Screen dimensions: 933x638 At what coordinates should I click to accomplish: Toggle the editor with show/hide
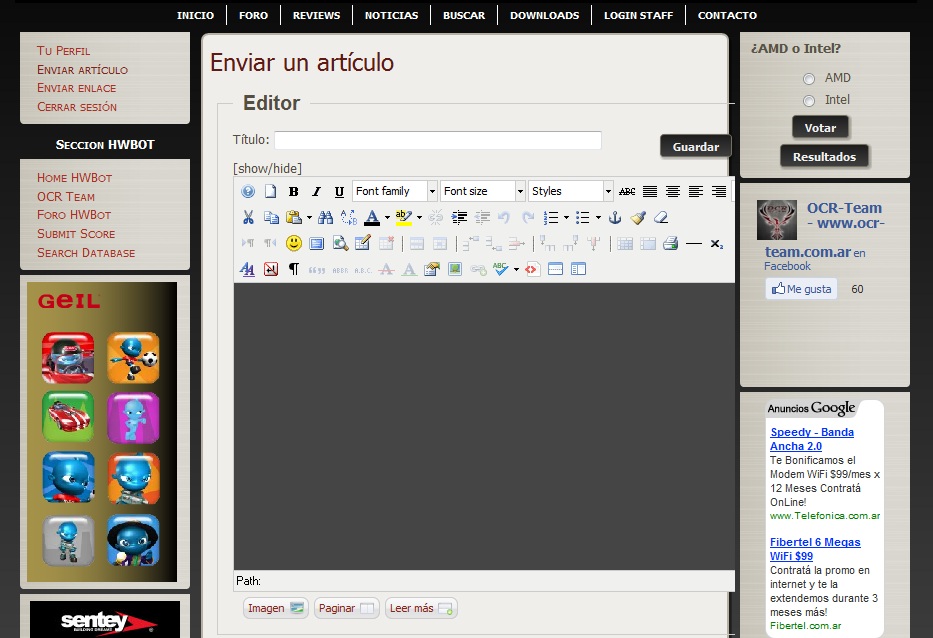coord(267,168)
